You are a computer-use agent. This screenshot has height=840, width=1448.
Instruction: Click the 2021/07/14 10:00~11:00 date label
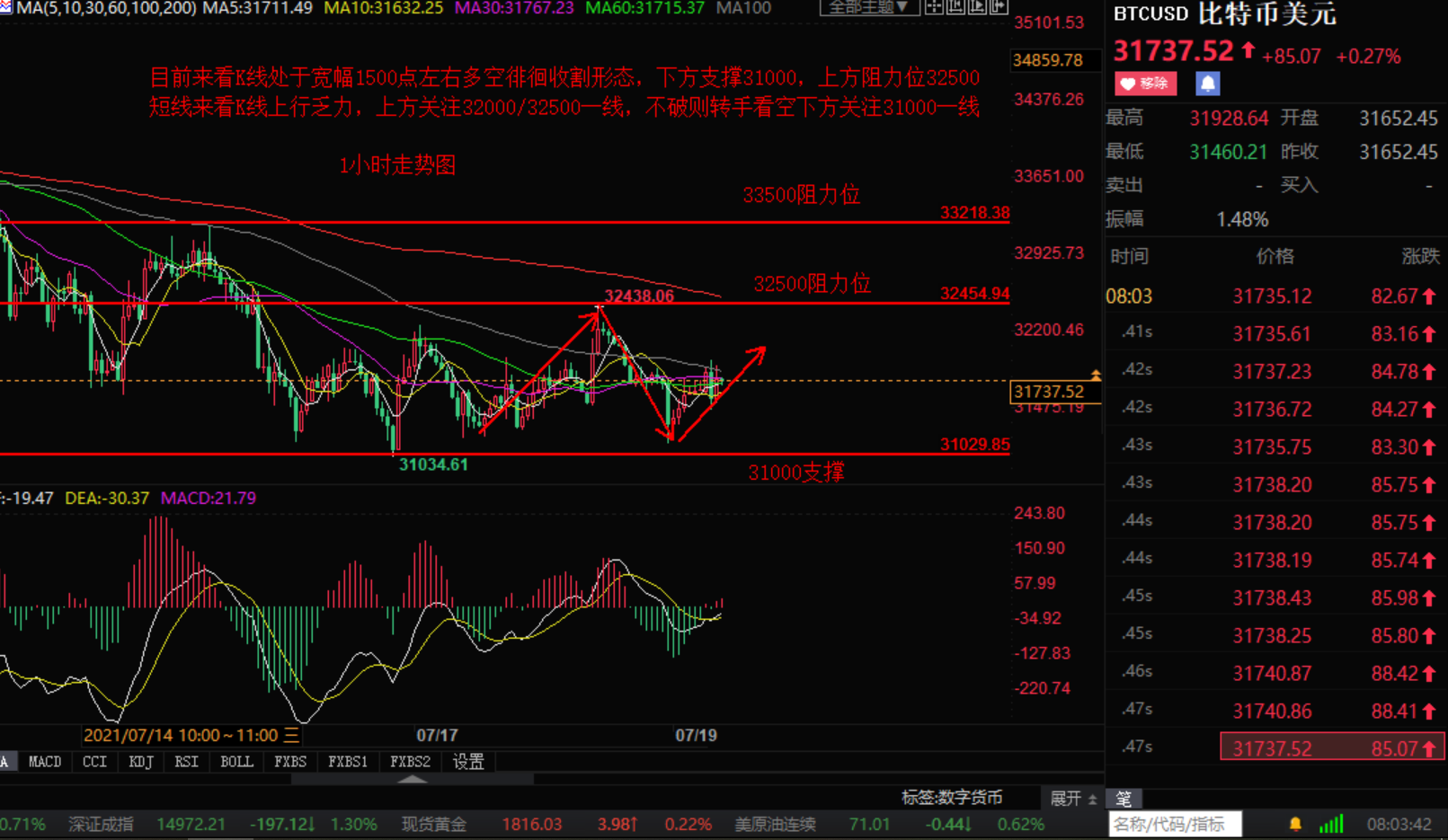pyautogui.click(x=181, y=735)
